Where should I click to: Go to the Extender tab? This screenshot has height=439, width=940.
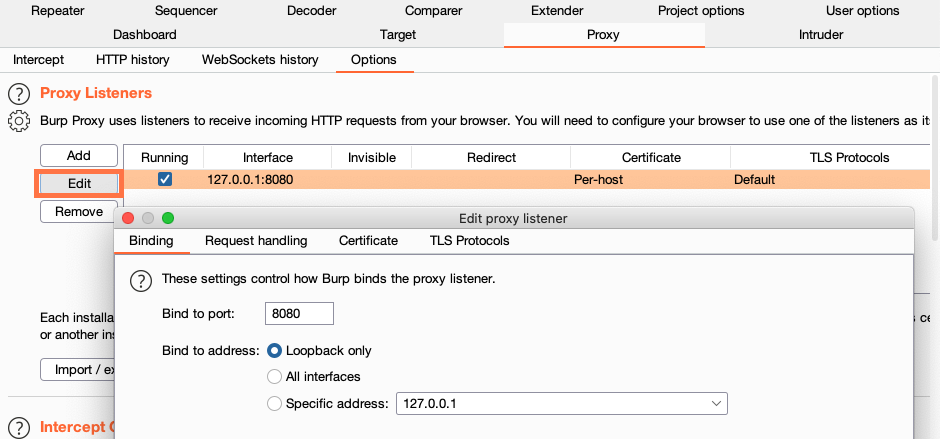tap(557, 11)
